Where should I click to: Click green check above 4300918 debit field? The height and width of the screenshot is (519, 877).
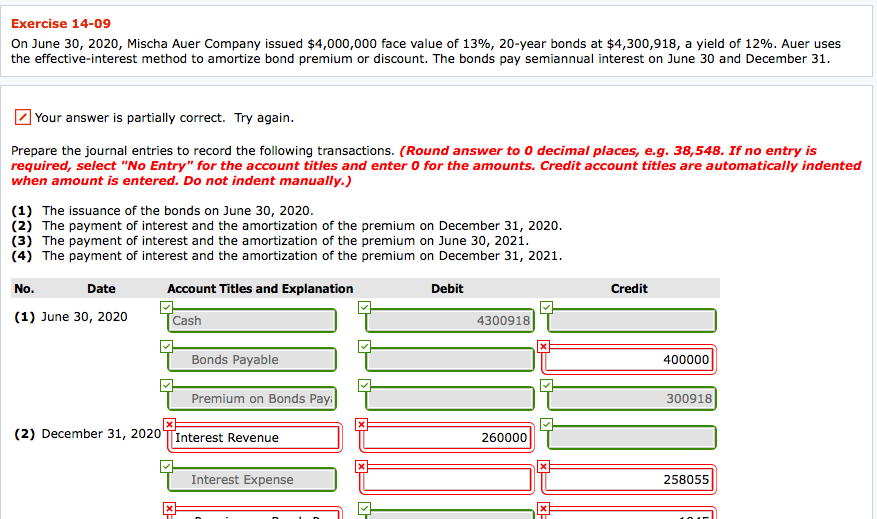[x=364, y=307]
